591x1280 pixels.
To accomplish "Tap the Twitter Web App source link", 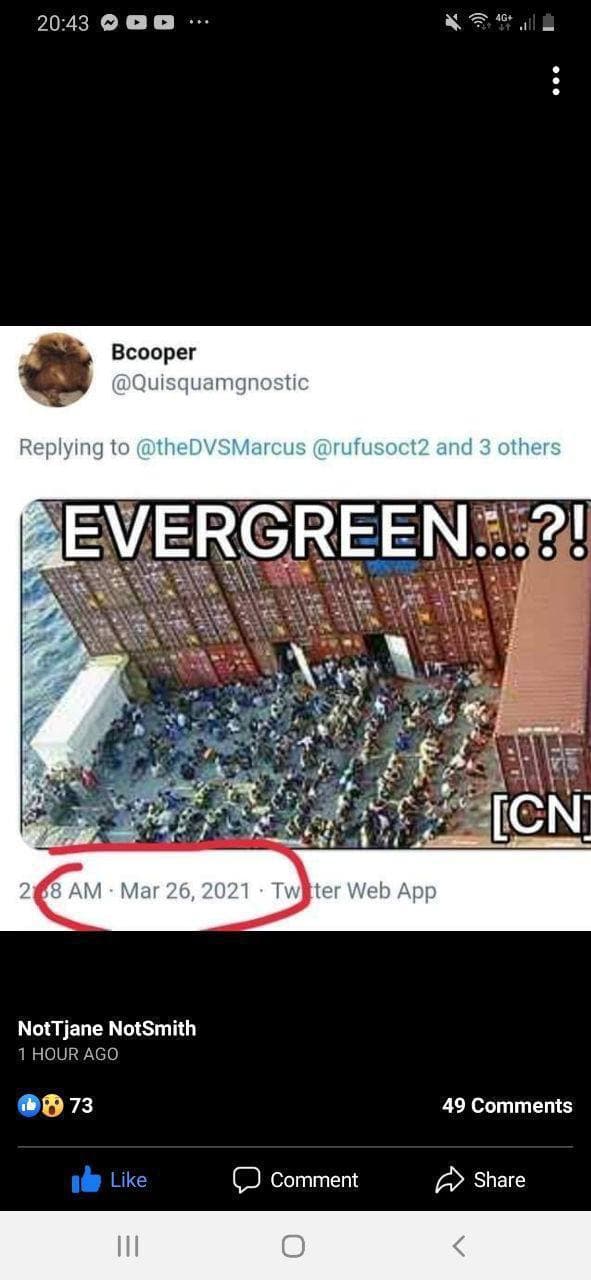I will tap(354, 890).
